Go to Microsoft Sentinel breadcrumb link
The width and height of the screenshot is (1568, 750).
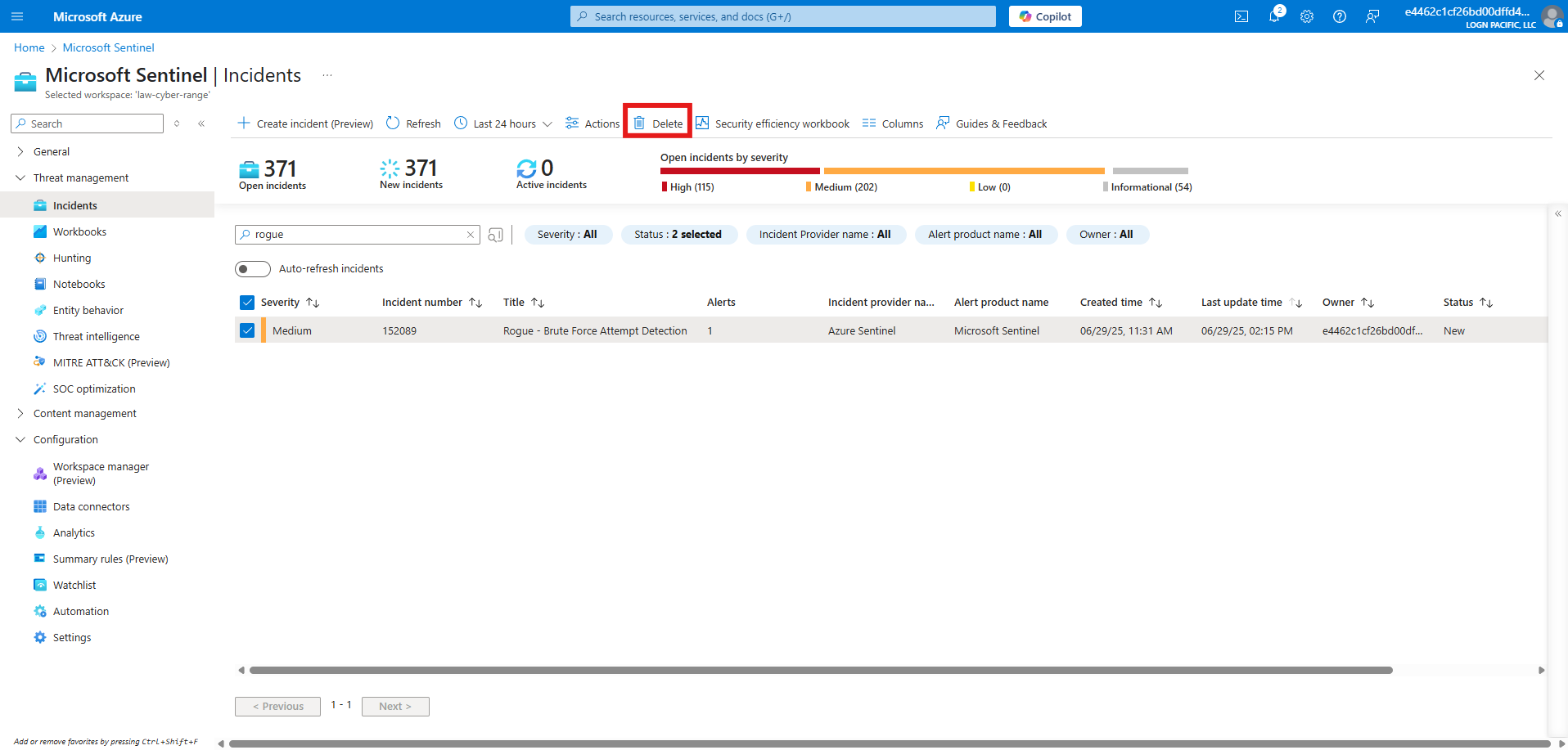click(x=108, y=47)
